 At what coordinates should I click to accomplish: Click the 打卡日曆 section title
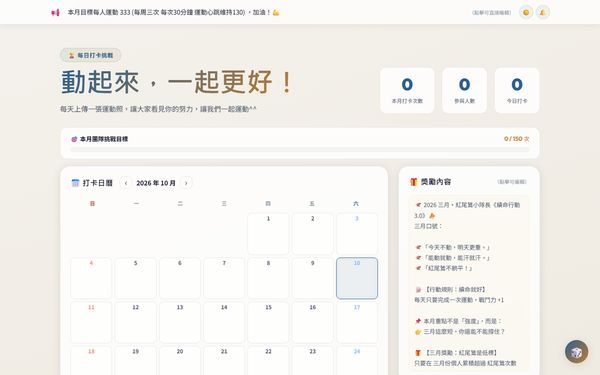[x=98, y=183]
